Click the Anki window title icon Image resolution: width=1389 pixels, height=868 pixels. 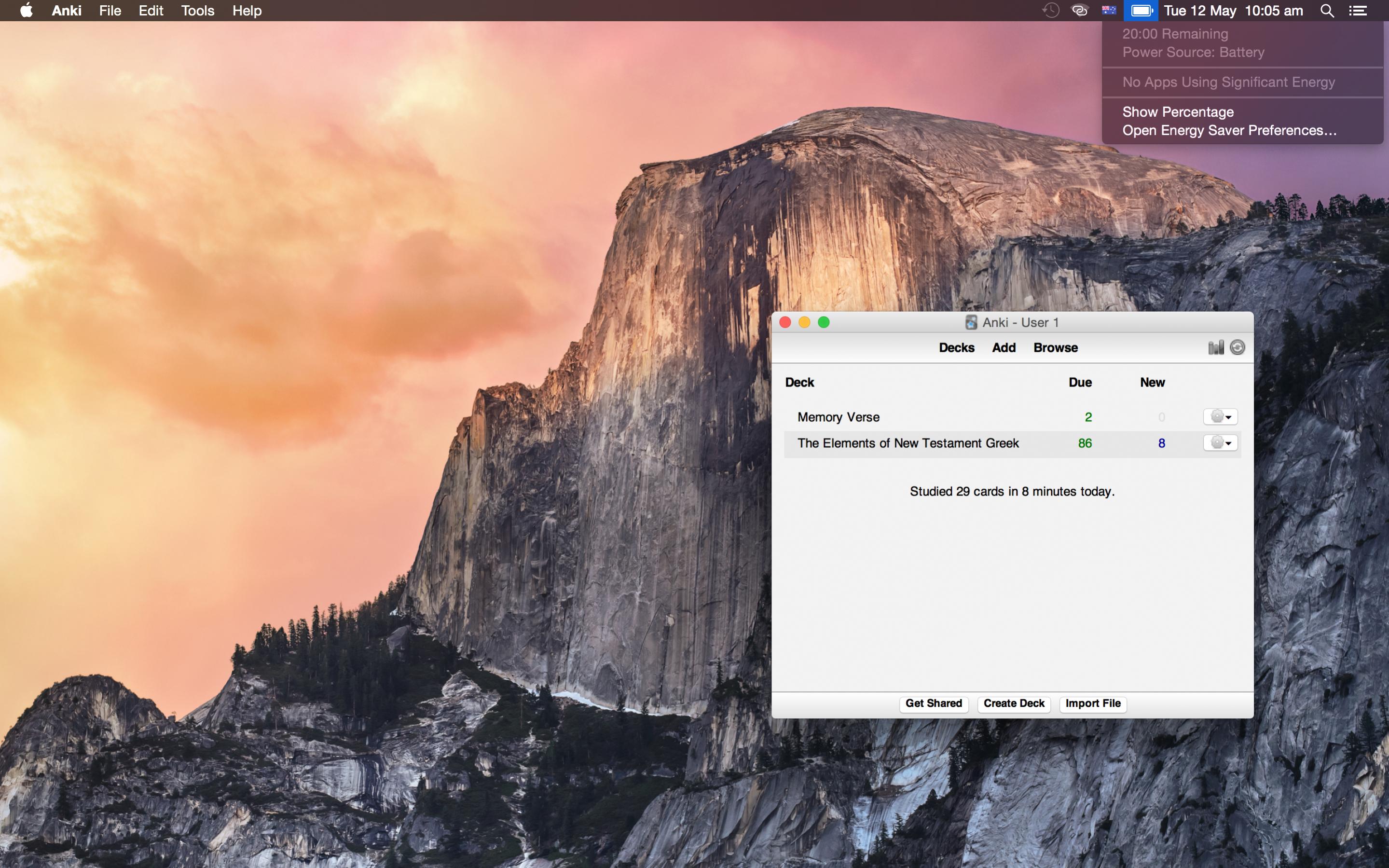click(x=971, y=322)
